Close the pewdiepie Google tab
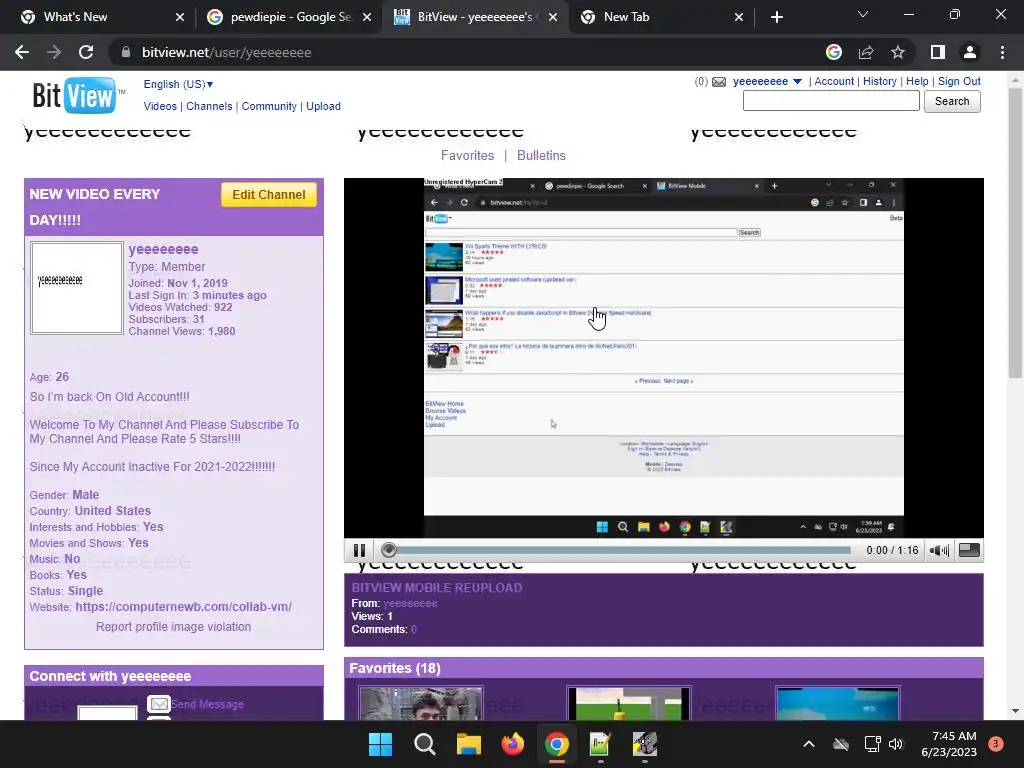This screenshot has width=1024, height=768. click(367, 17)
